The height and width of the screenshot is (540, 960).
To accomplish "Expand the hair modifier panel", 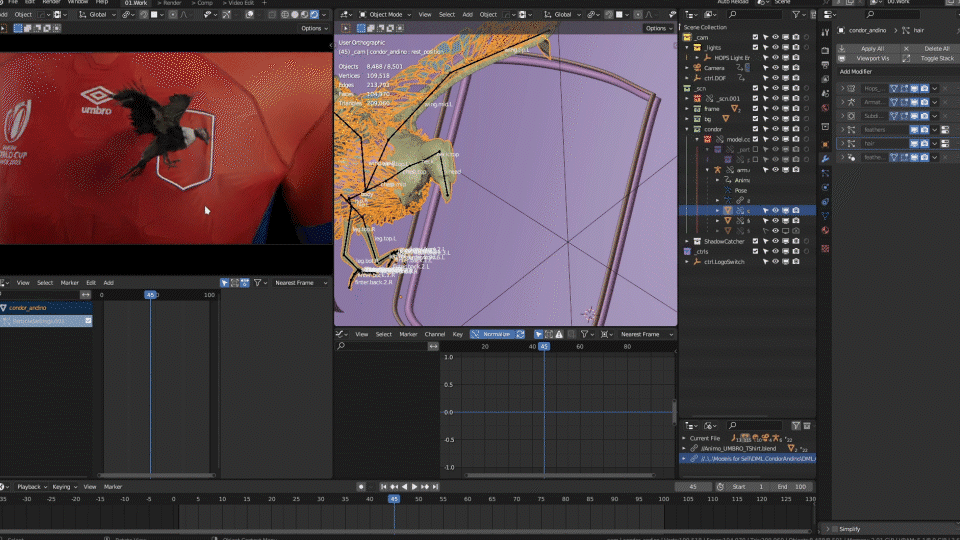I will click(842, 143).
